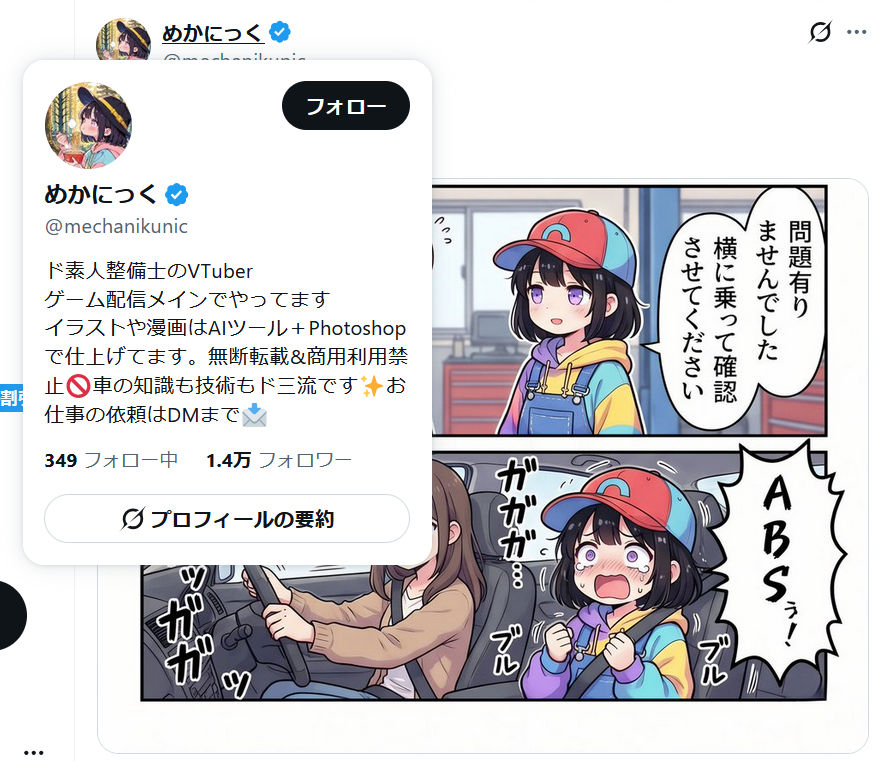Click the verified badge next to post author name
This screenshot has width=880, height=761.
tap(279, 32)
